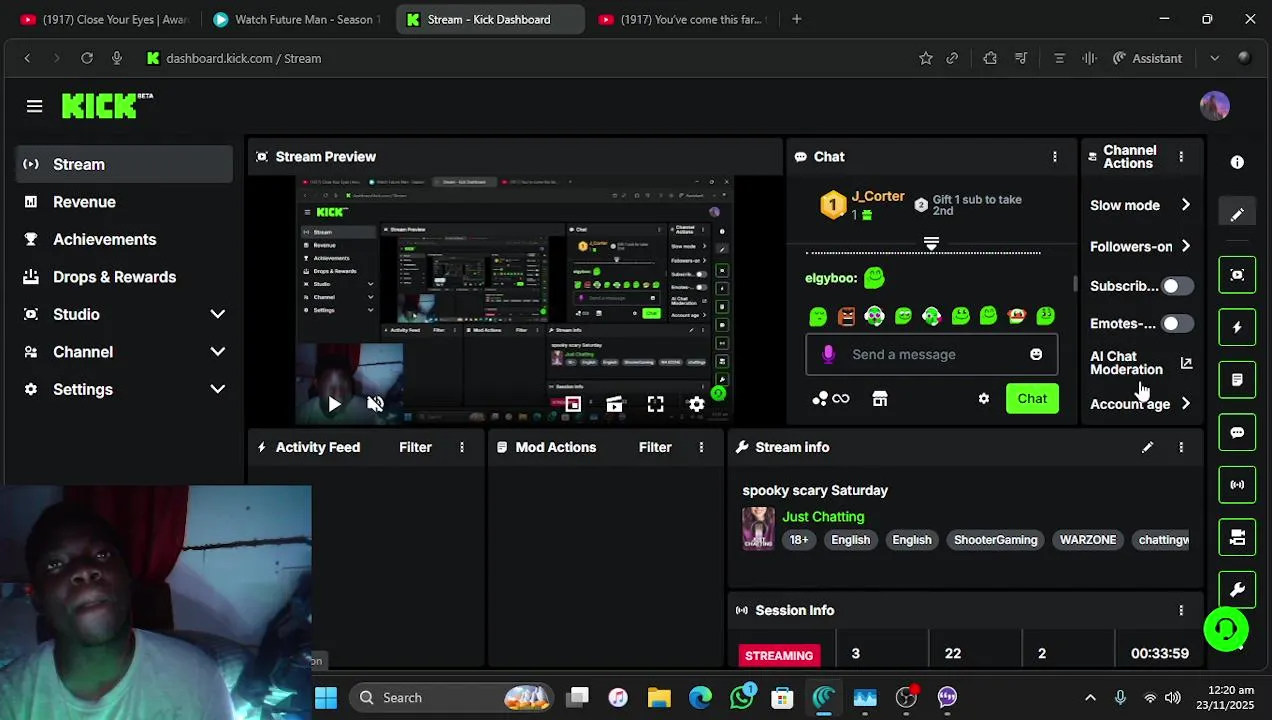The height and width of the screenshot is (720, 1272).
Task: Toggle the Stream Preview panel icon in right sidebar
Action: [1237, 275]
